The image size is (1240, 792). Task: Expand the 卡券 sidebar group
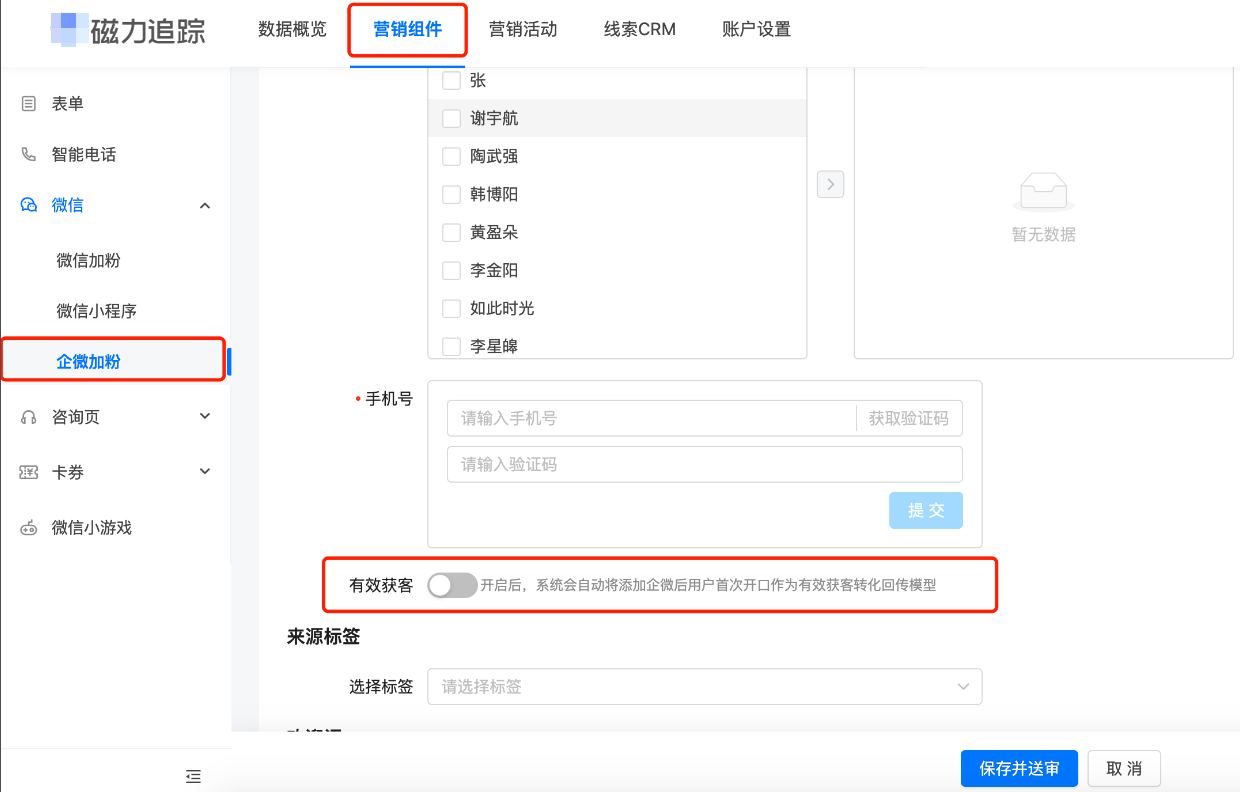(x=205, y=471)
